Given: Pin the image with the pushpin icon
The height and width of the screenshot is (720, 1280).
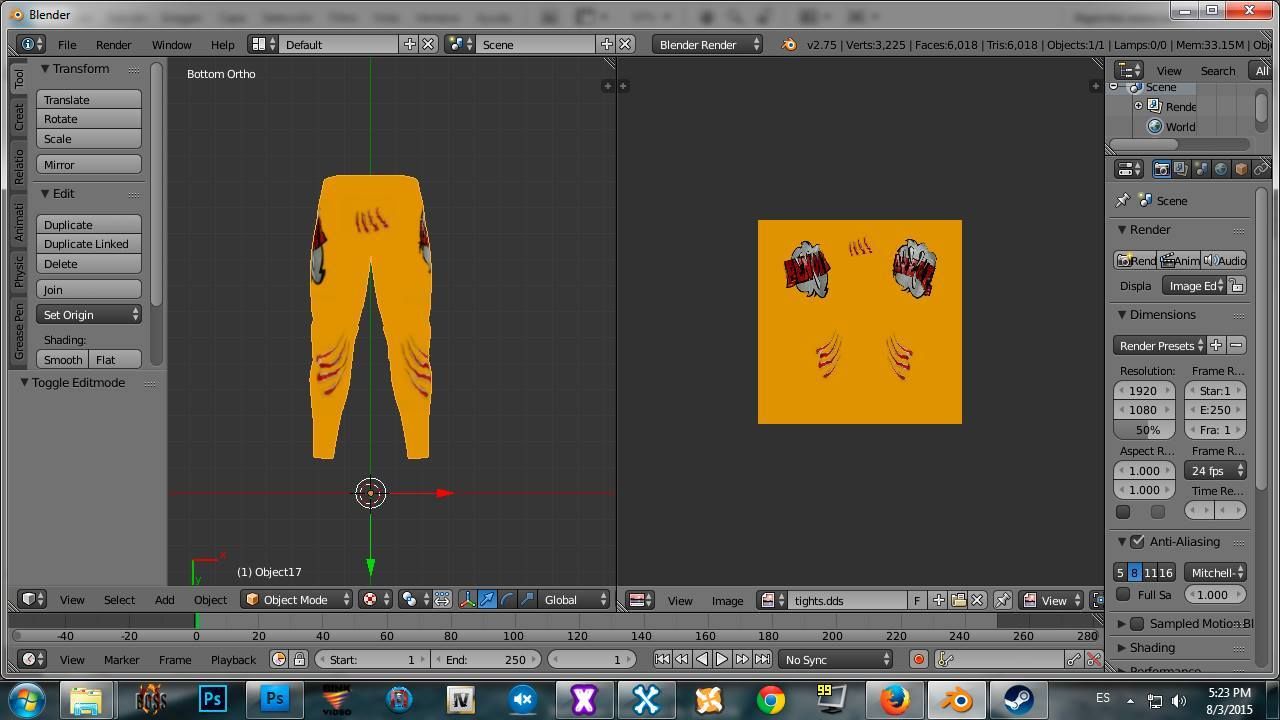Looking at the screenshot, I should click(x=1002, y=600).
